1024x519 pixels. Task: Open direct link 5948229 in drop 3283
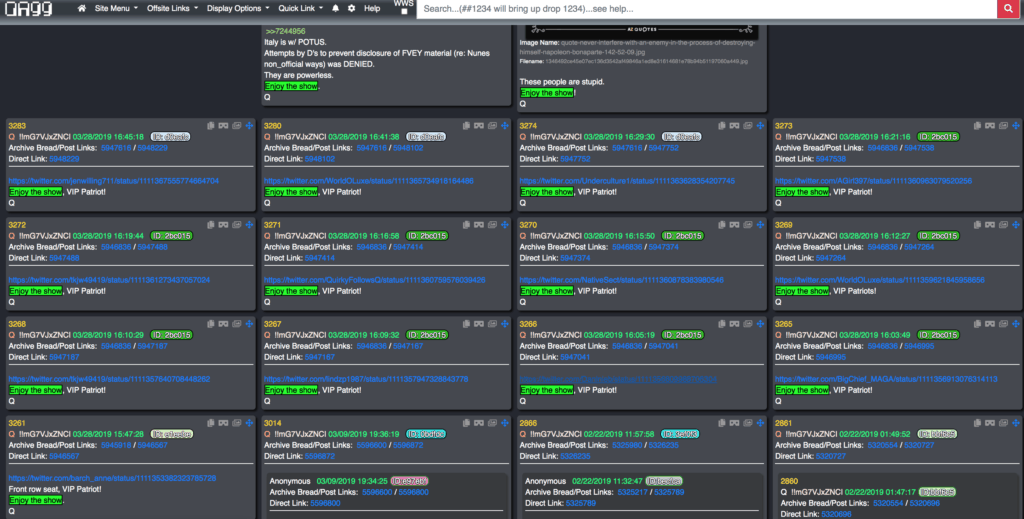(64, 158)
